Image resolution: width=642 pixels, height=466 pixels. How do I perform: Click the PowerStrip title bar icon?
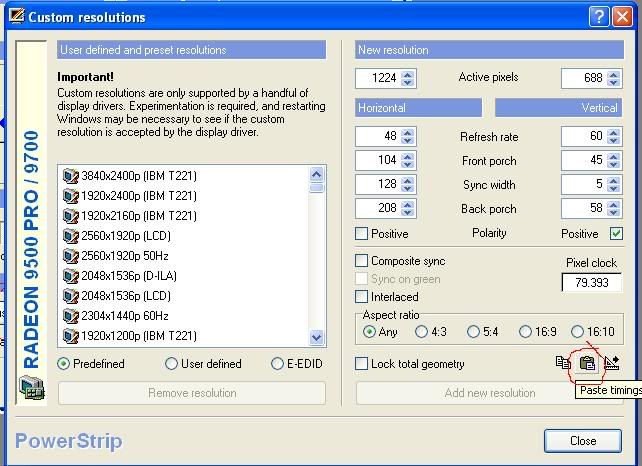[x=16, y=16]
